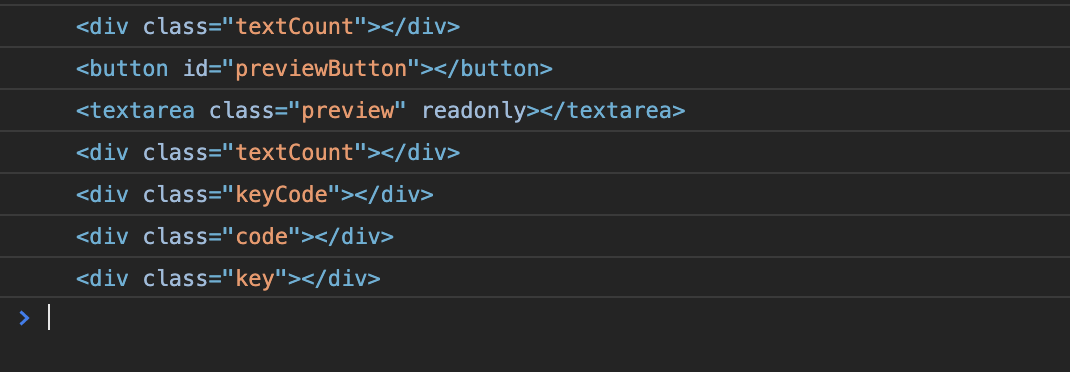Click the "previewButton" id attribute value

click(x=328, y=68)
